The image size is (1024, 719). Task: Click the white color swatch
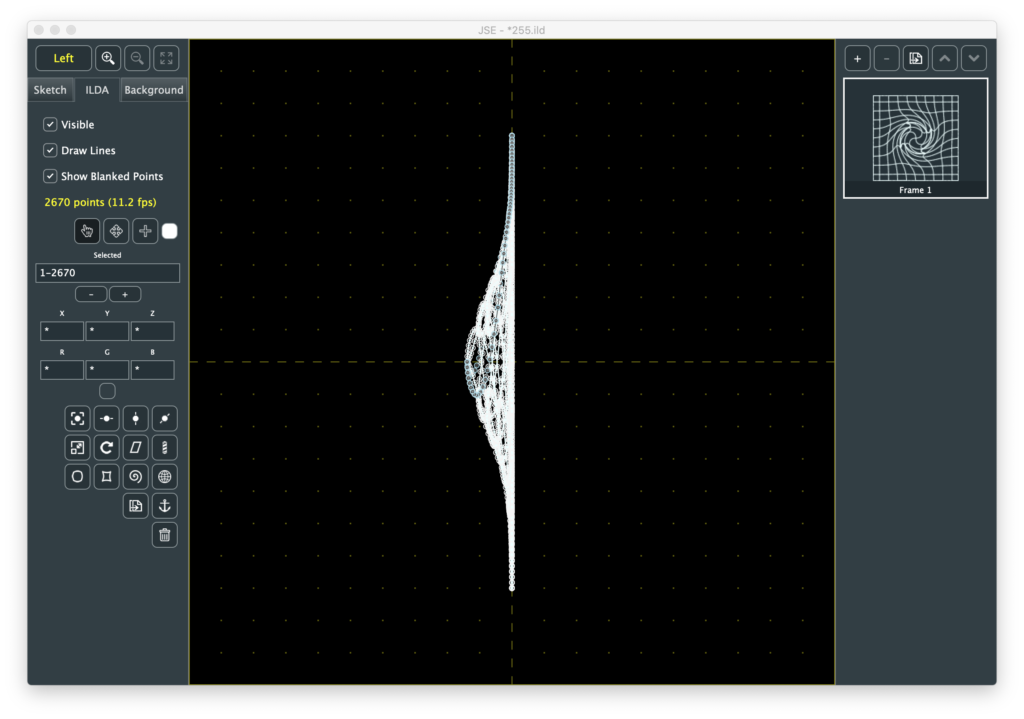click(170, 231)
